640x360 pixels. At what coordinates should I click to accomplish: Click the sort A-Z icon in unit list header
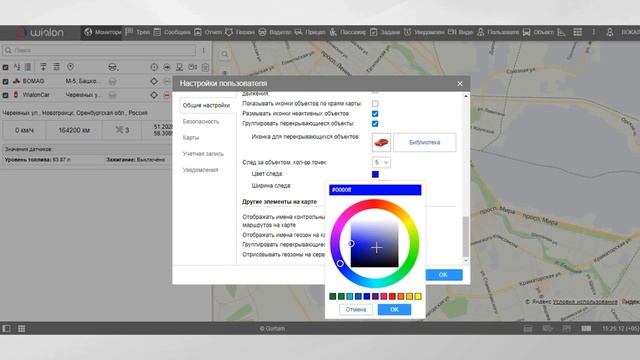pos(17,67)
